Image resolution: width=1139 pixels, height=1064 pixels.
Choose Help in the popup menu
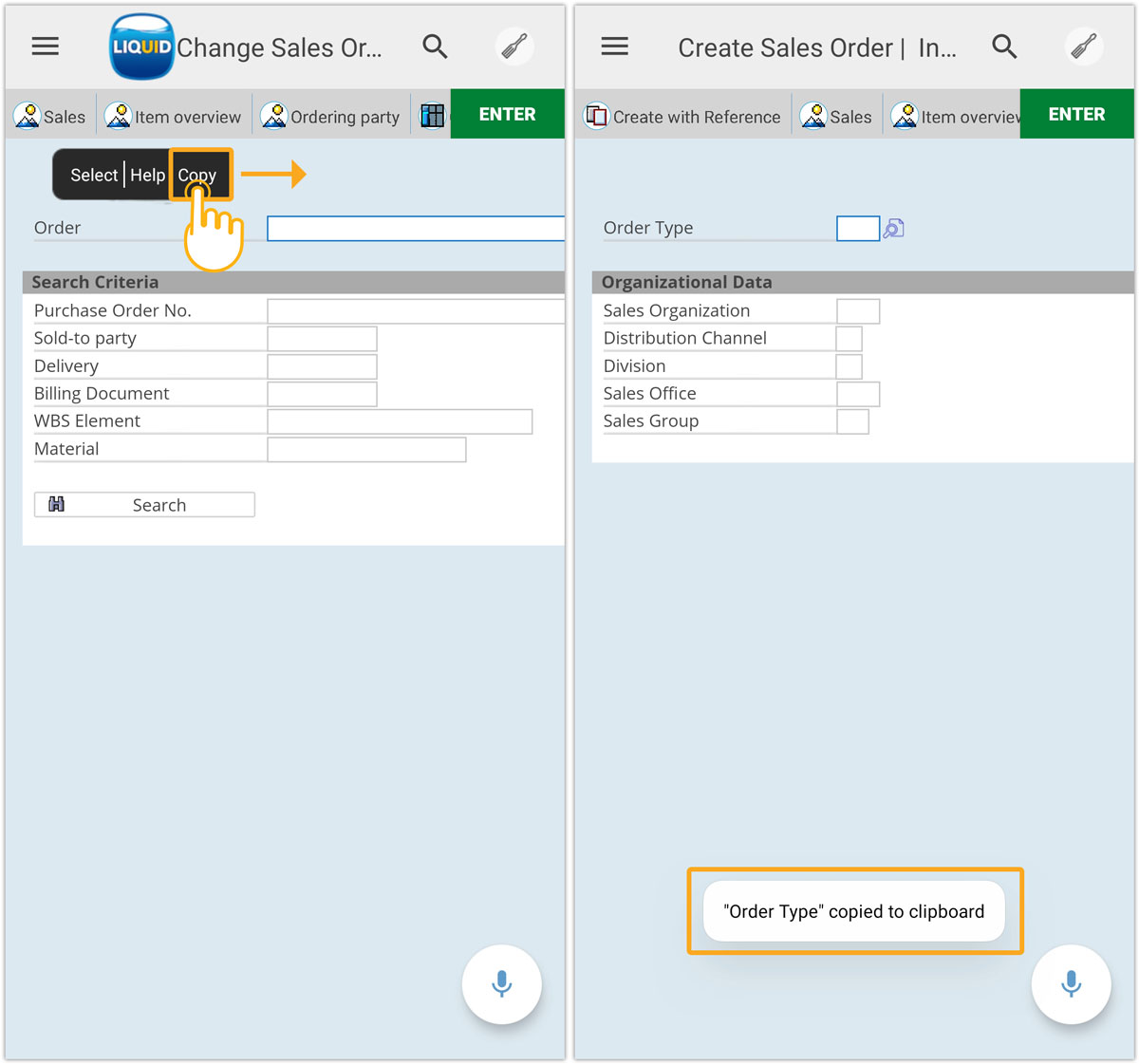pos(147,176)
